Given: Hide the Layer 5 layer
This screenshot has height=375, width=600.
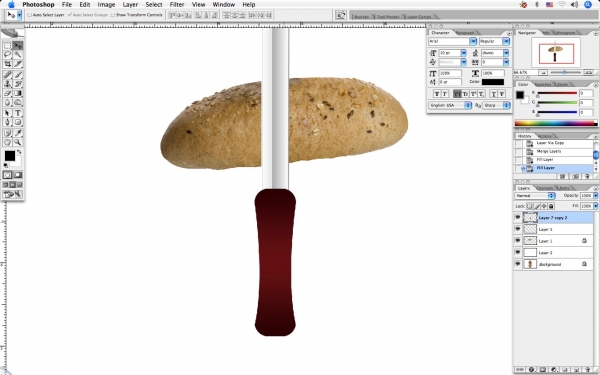Looking at the screenshot, I should [518, 229].
